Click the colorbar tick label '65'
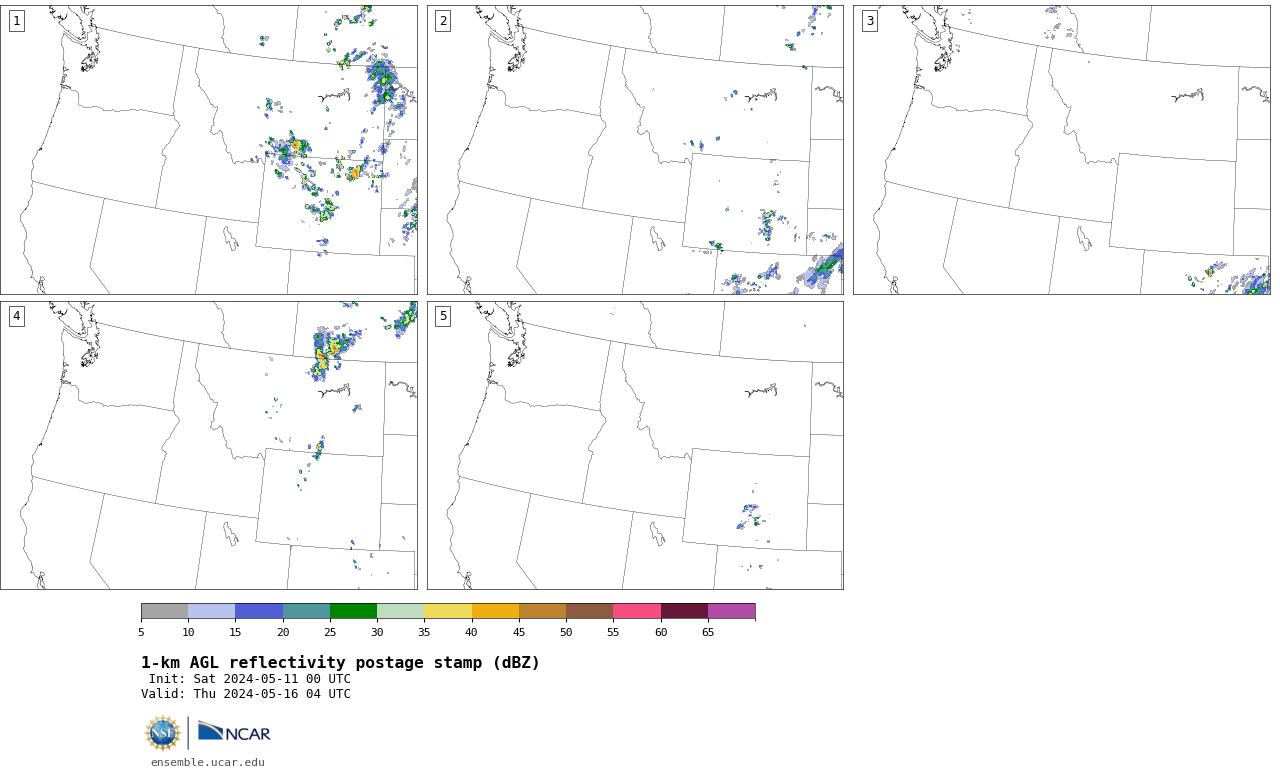 [708, 632]
